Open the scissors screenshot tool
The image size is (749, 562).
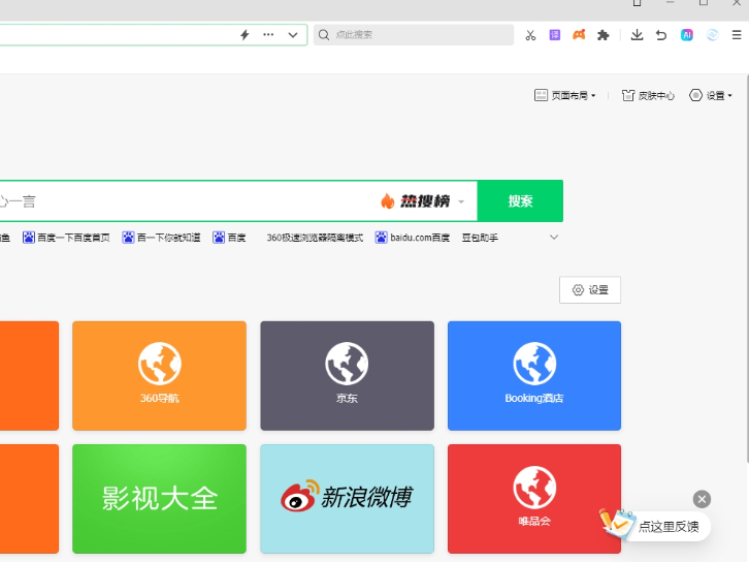pyautogui.click(x=530, y=35)
